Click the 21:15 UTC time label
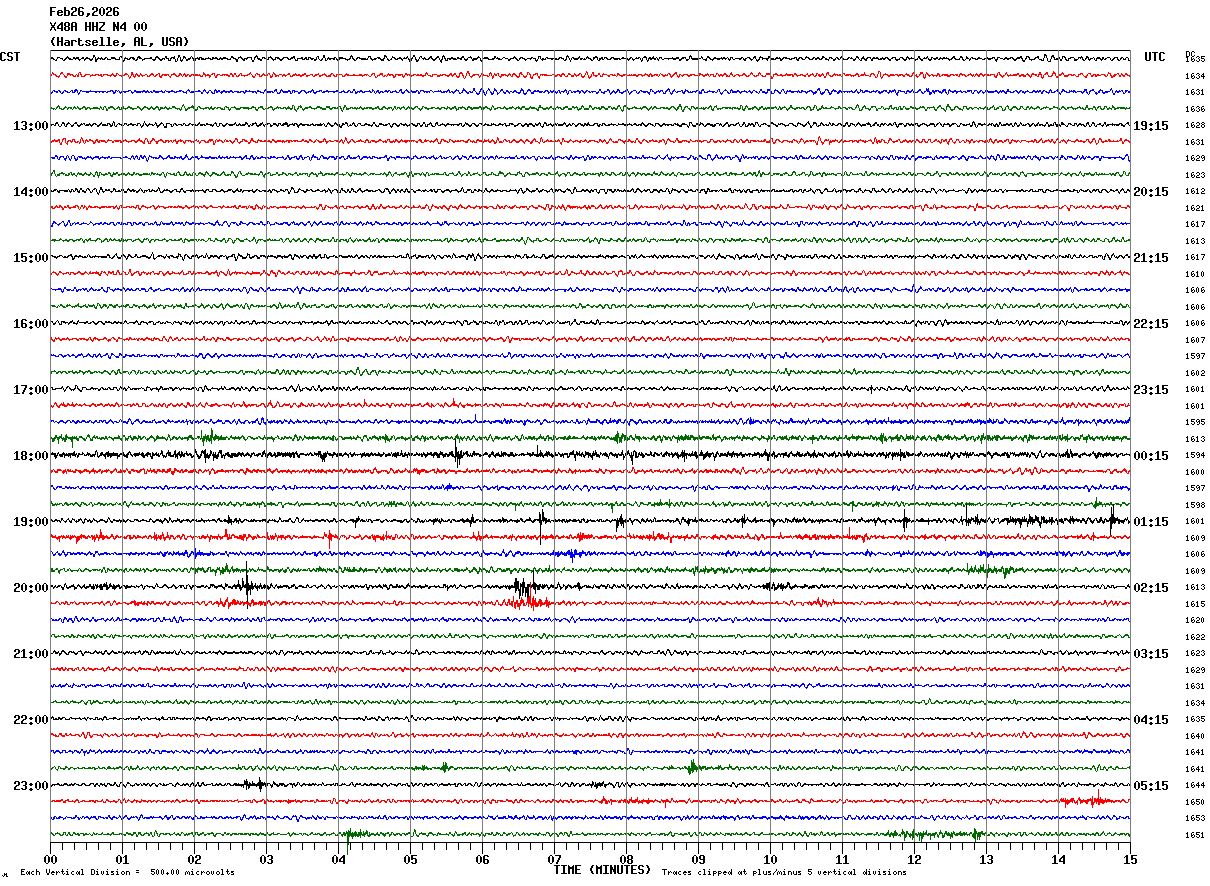This screenshot has height=886, width=1210. (1151, 258)
